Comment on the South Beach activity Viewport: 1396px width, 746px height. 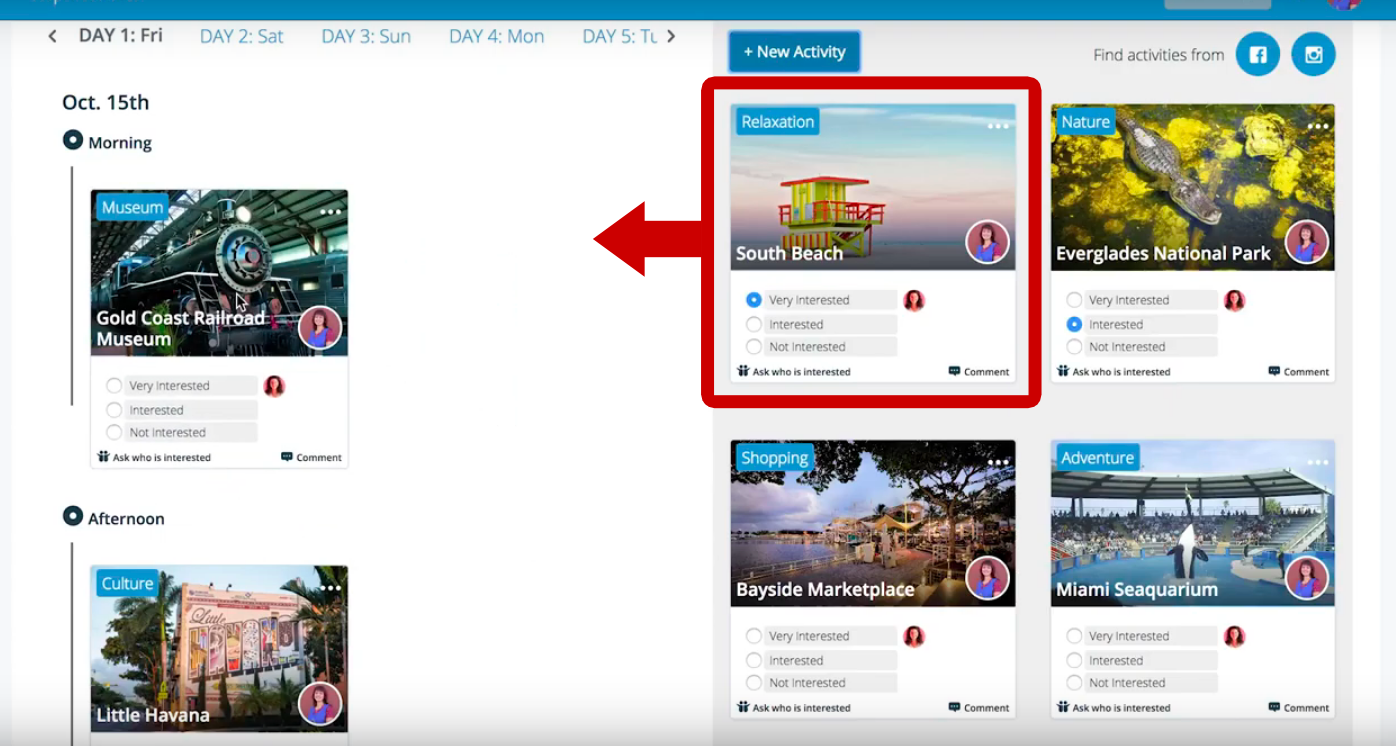click(x=979, y=372)
